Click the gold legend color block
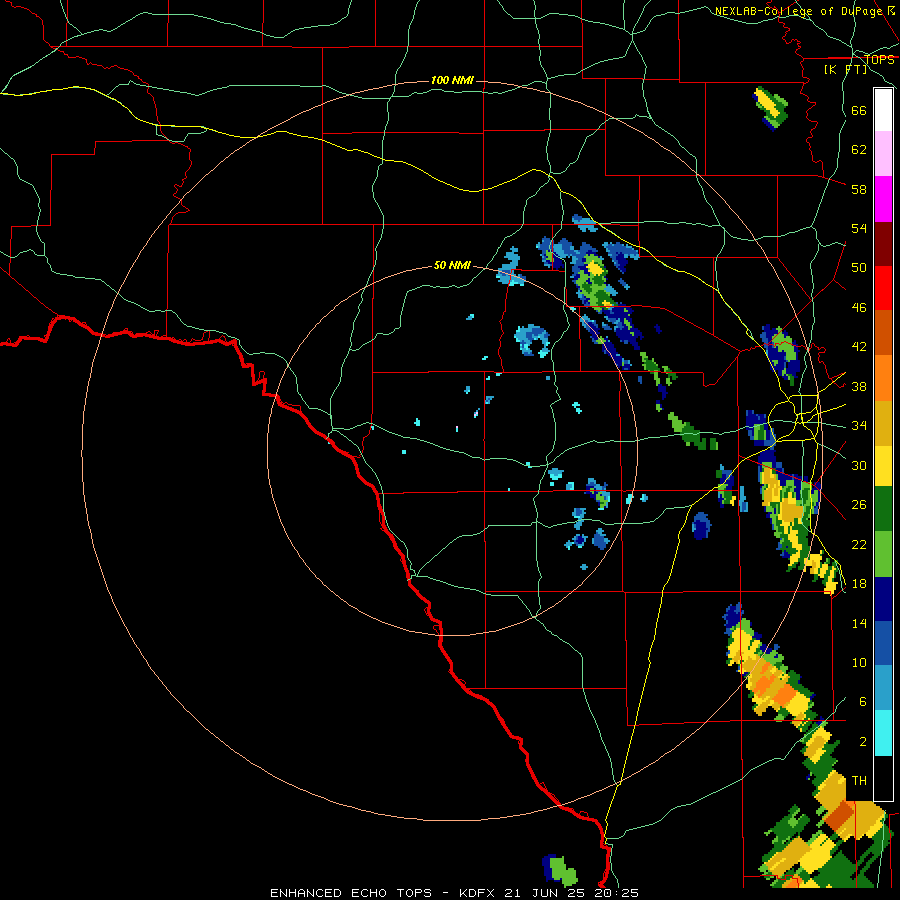This screenshot has height=900, width=900. coord(883,424)
